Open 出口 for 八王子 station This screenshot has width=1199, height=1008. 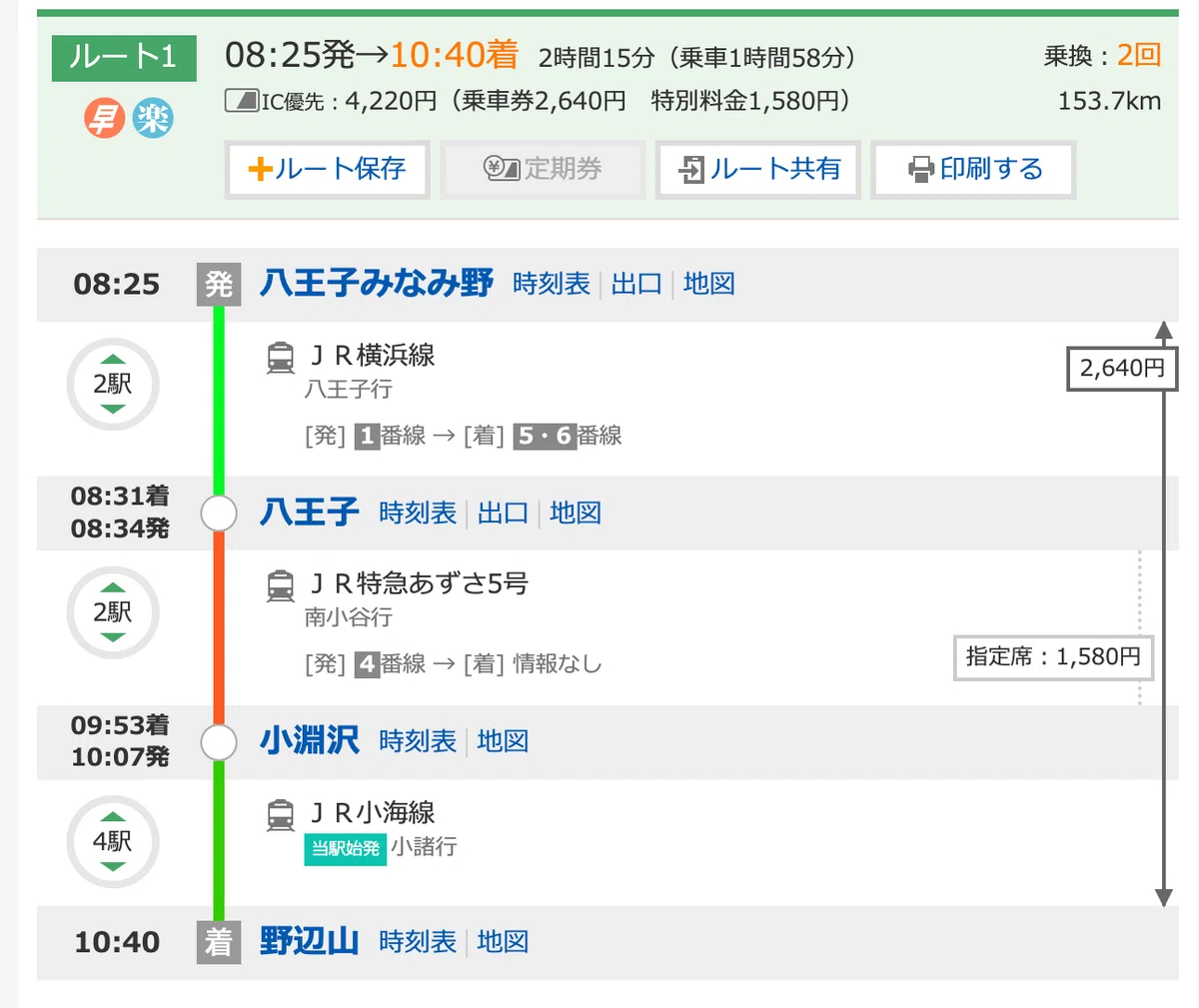coord(504,512)
